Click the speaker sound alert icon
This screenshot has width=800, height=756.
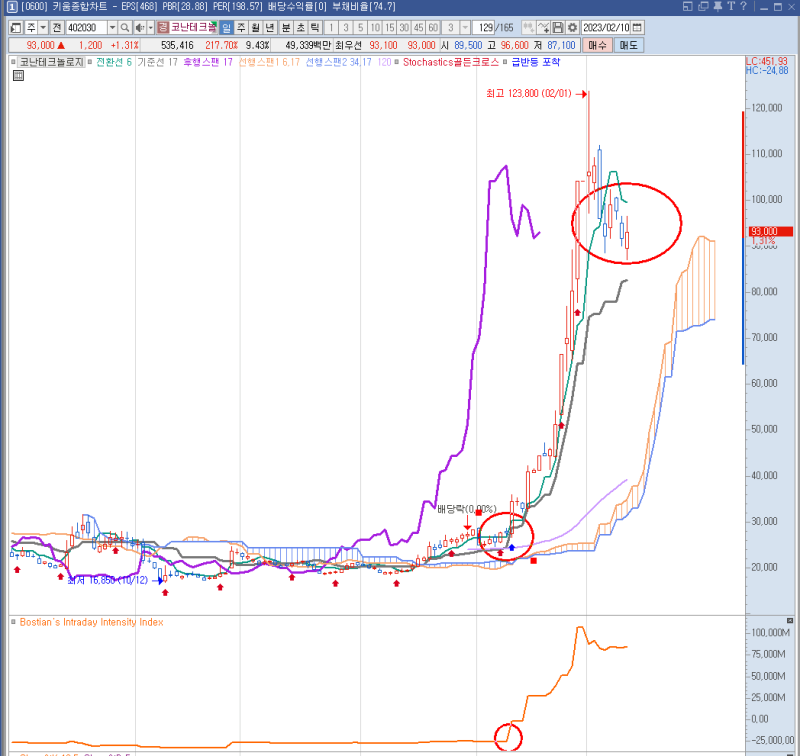coord(140,28)
